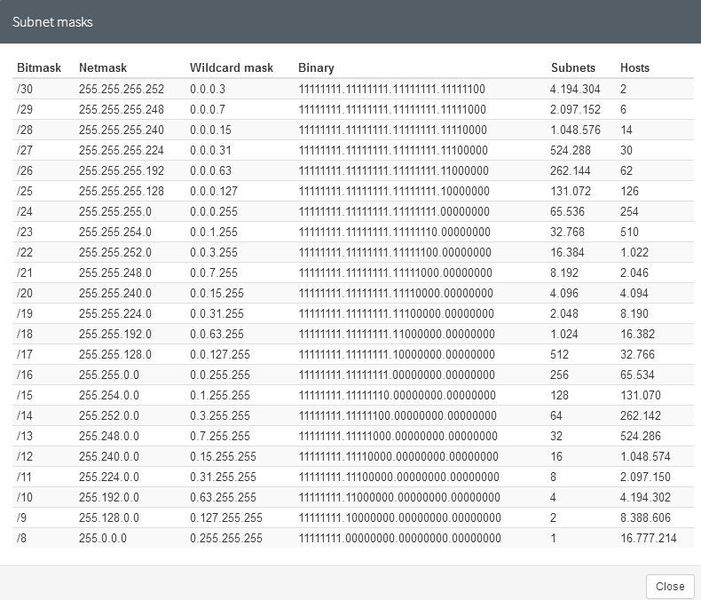This screenshot has height=600, width=701.
Task: Click wildcard mask 0.0.127.255
Action: pos(220,355)
